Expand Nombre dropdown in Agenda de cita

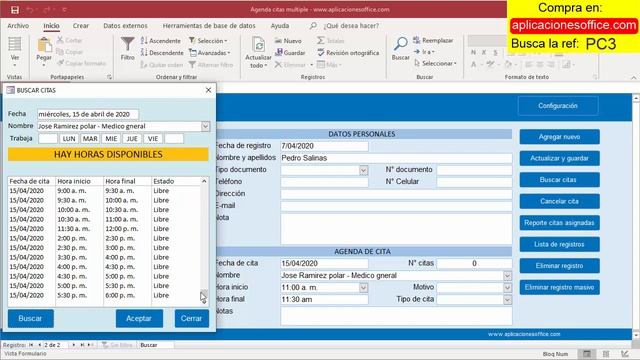[x=507, y=276]
